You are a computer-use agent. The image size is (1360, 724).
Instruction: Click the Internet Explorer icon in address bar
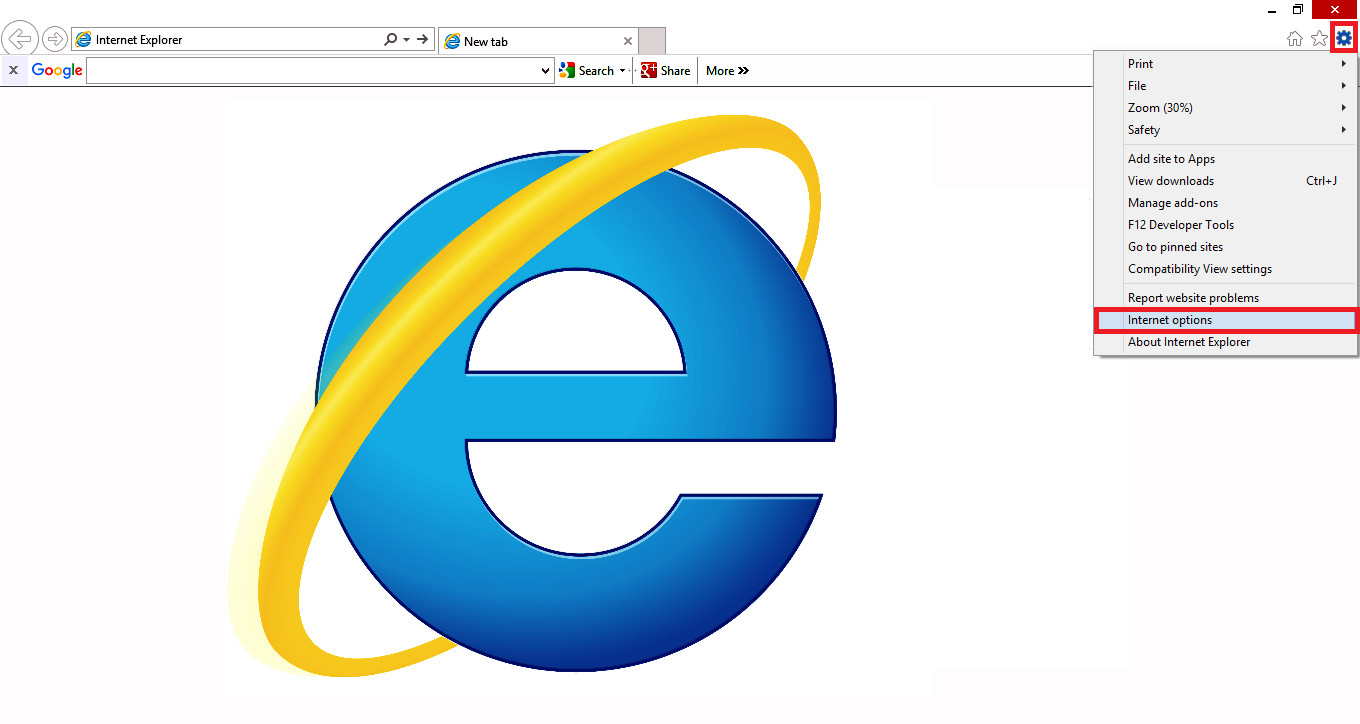click(84, 40)
